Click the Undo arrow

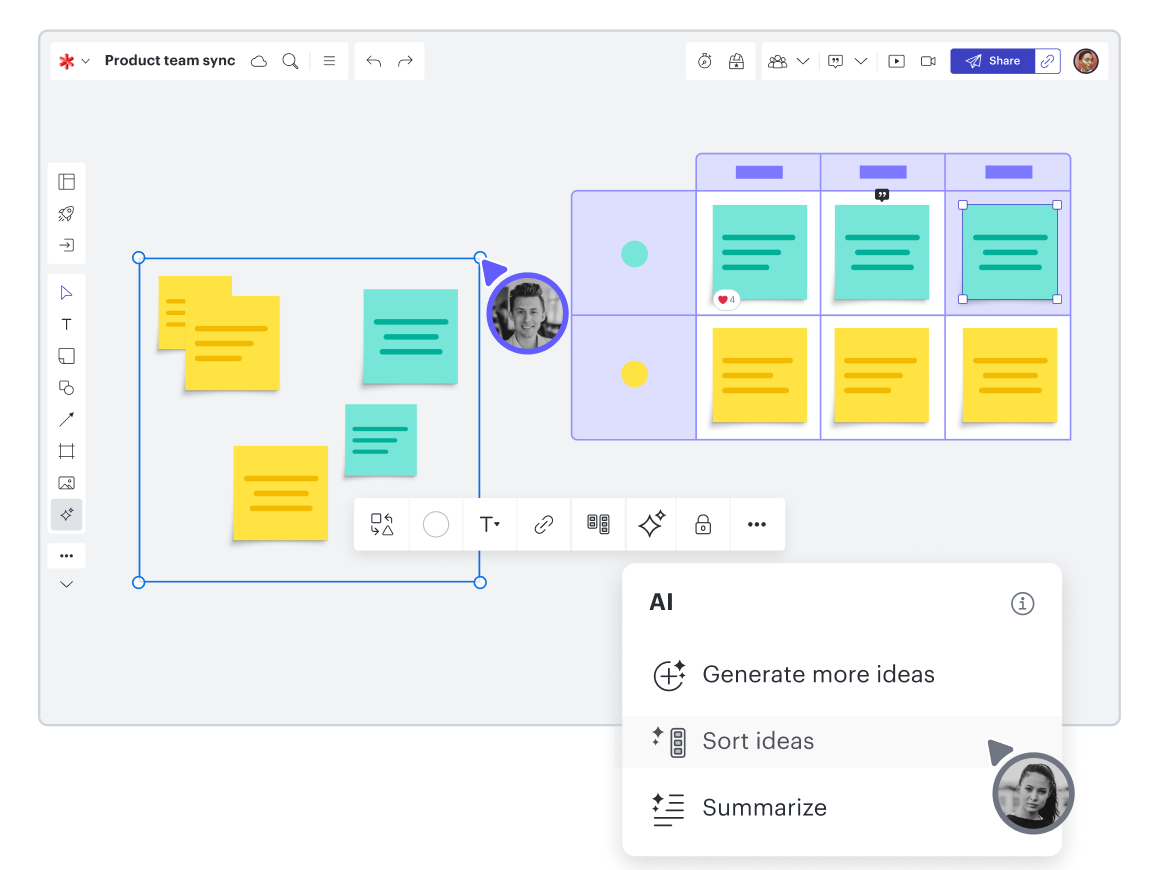pos(374,61)
